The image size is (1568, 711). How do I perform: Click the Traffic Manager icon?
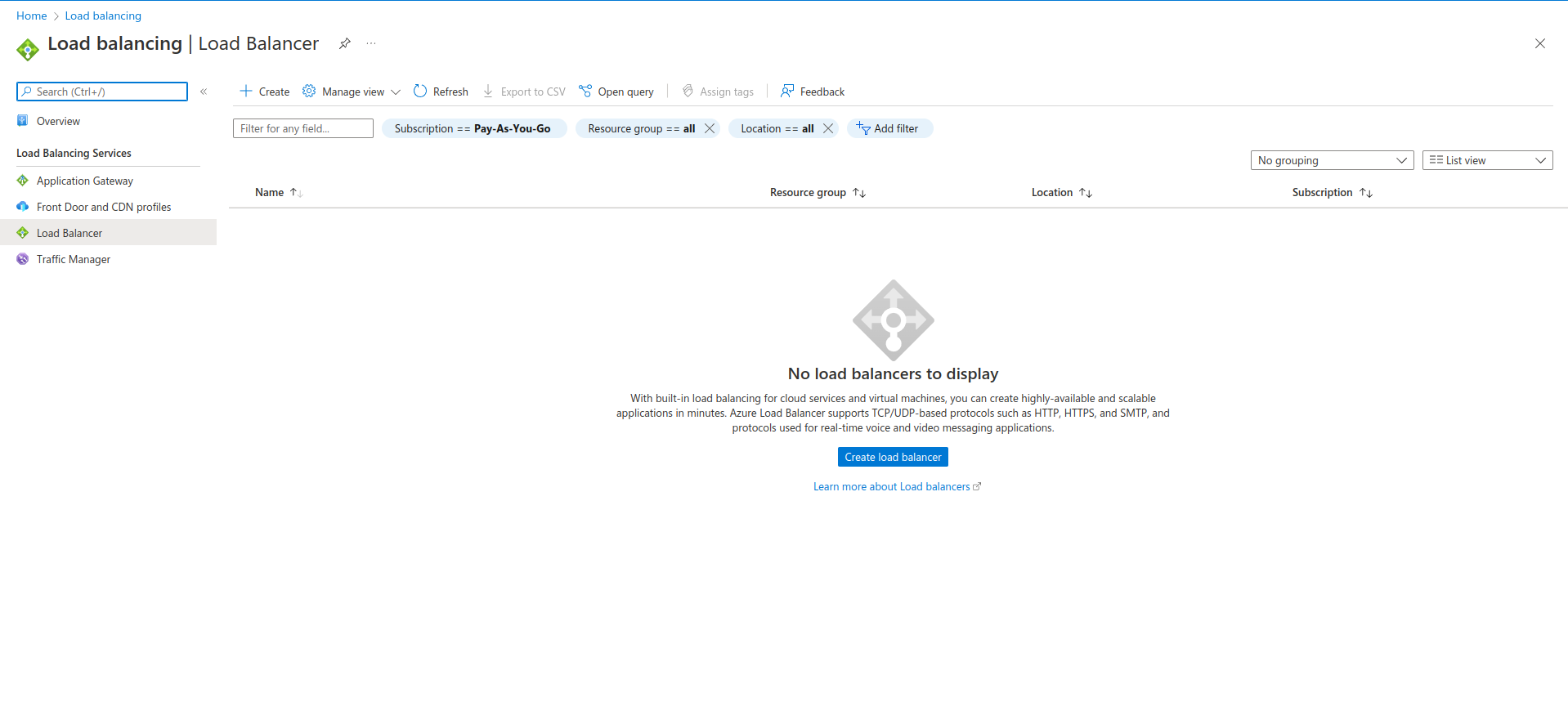23,259
